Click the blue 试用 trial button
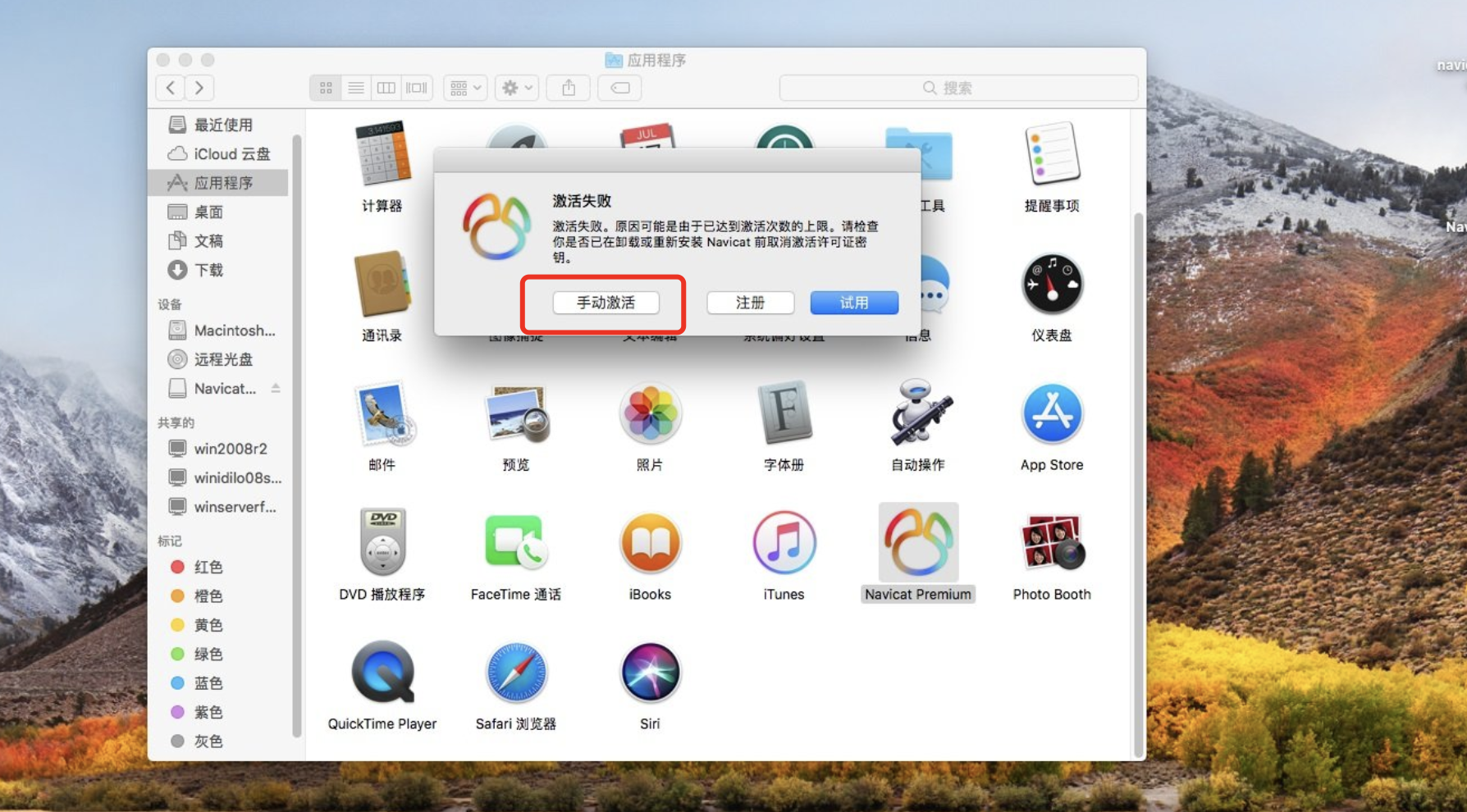This screenshot has width=1467, height=812. coord(854,303)
